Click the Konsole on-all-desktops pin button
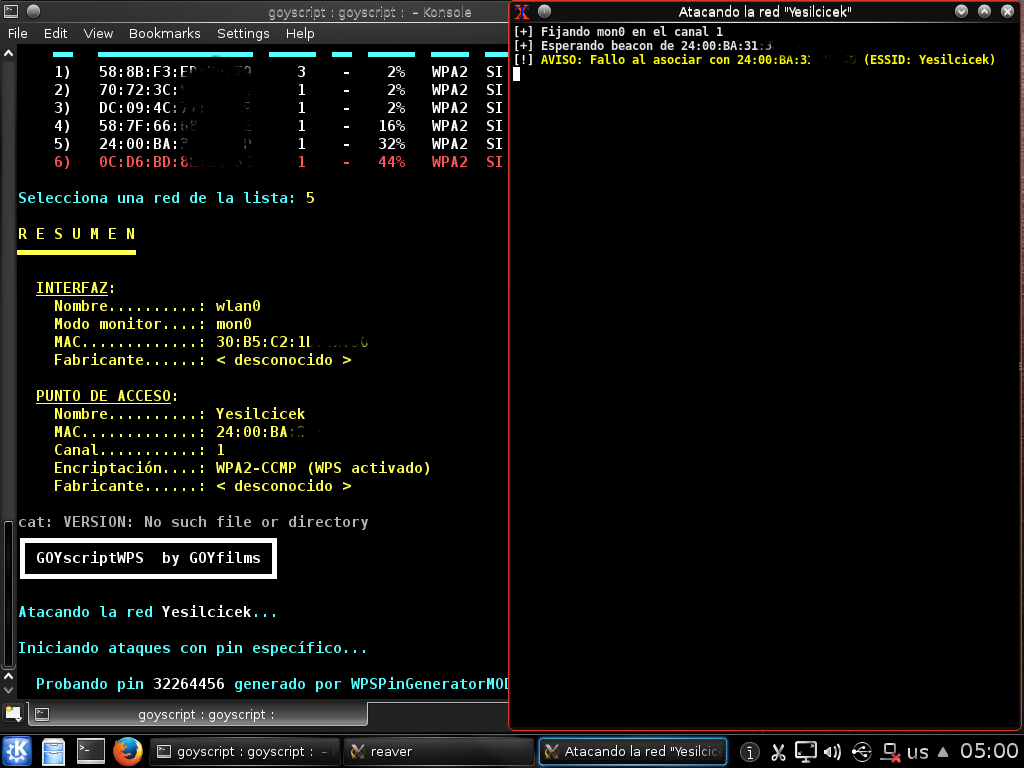 pos(33,11)
